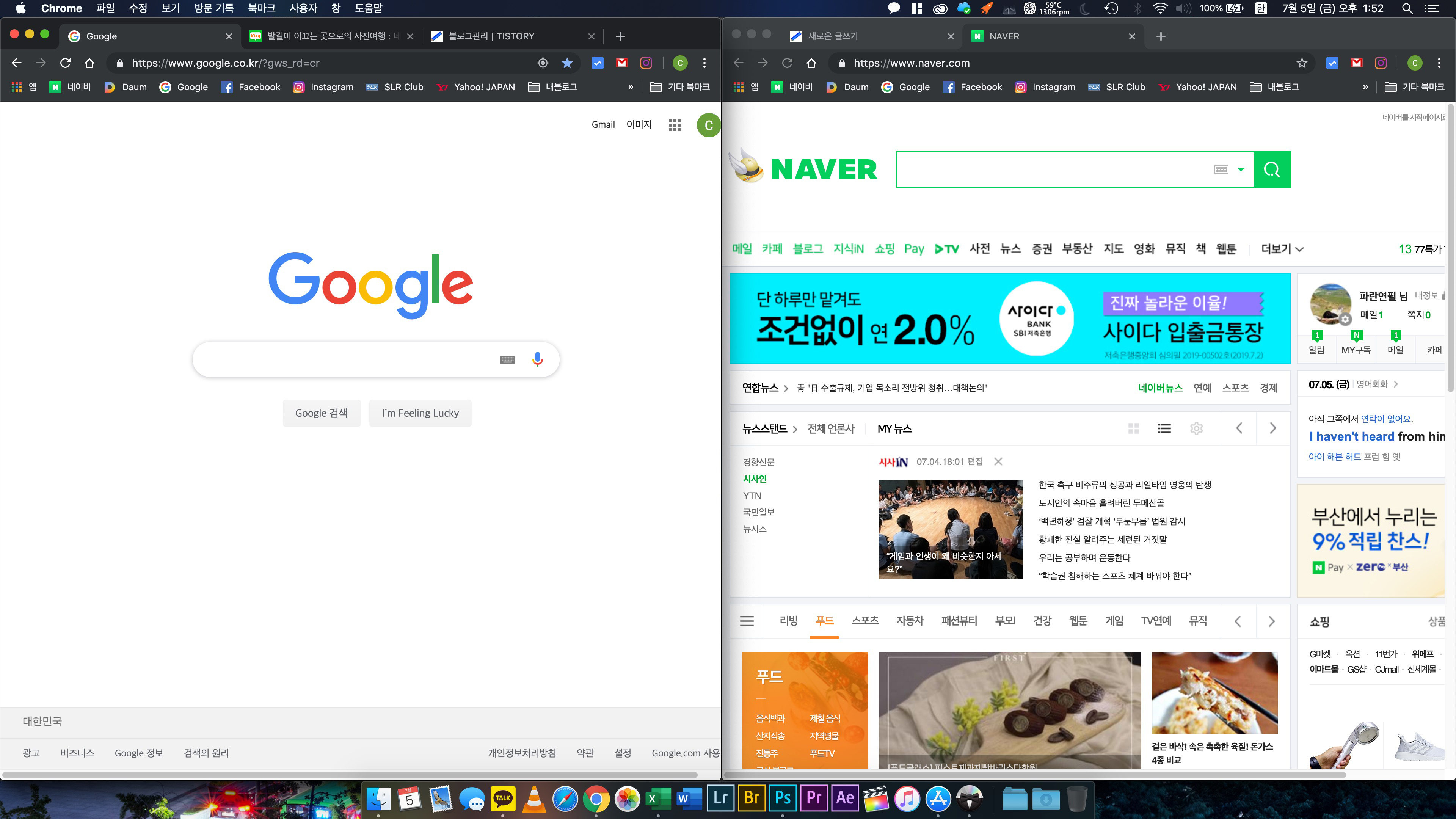Open the Google apps grid icon

(674, 125)
